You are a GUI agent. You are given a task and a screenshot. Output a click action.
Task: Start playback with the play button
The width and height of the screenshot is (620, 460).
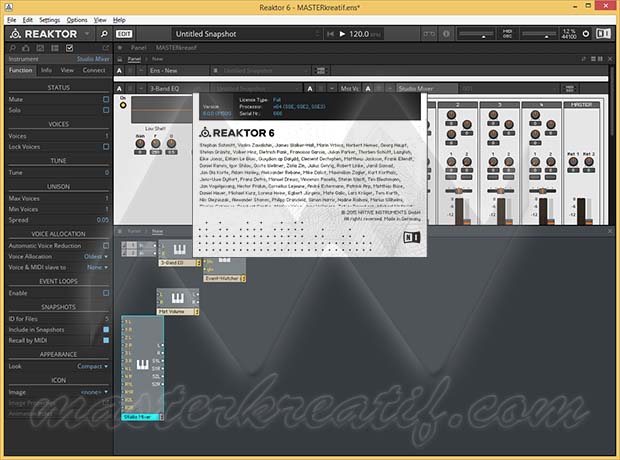click(342, 34)
